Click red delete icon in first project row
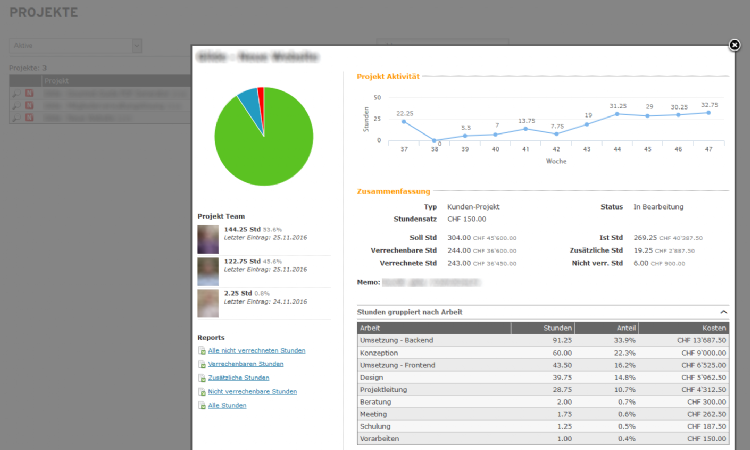Viewport: 750px width, 450px height. click(x=29, y=93)
